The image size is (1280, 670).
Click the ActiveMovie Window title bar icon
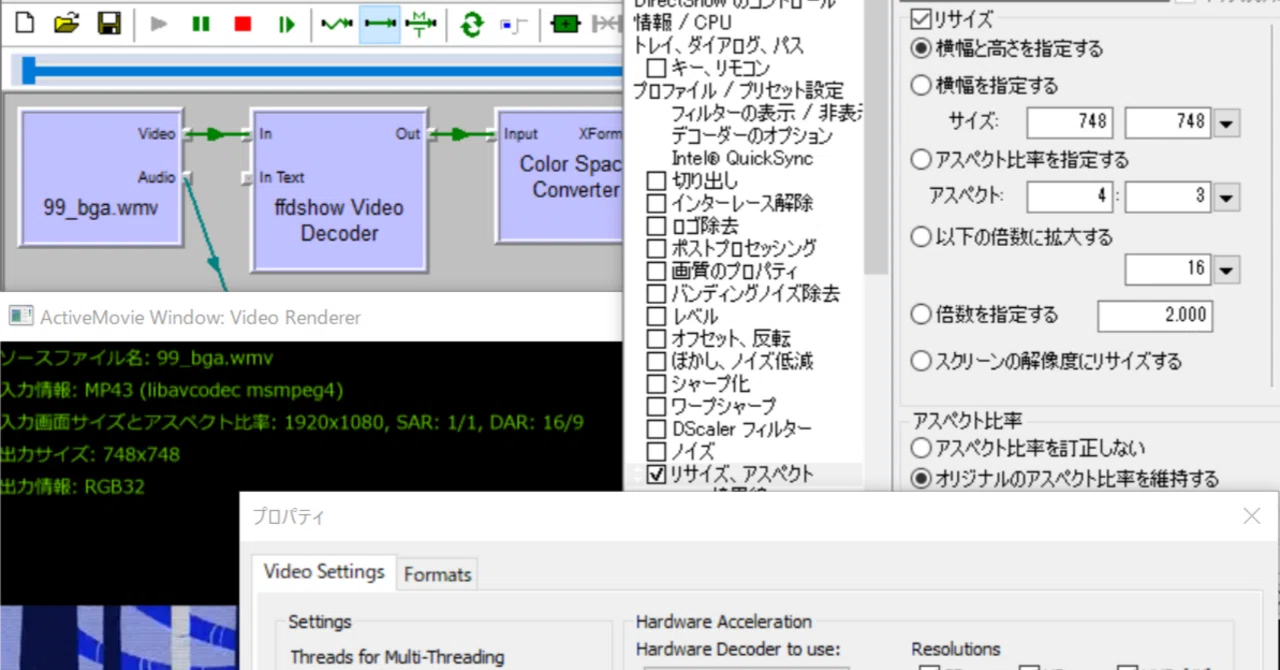[x=21, y=317]
